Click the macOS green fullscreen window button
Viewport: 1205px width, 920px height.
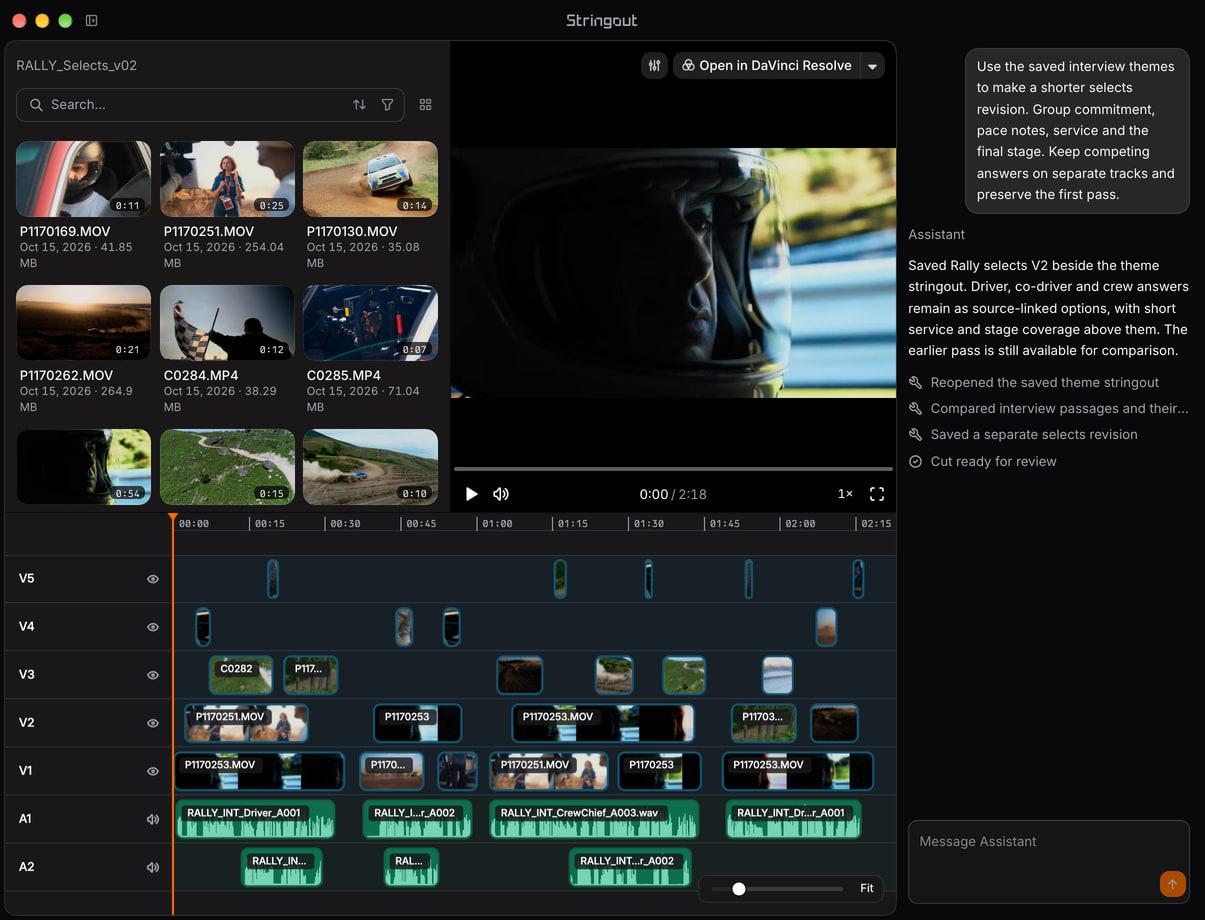tap(65, 20)
